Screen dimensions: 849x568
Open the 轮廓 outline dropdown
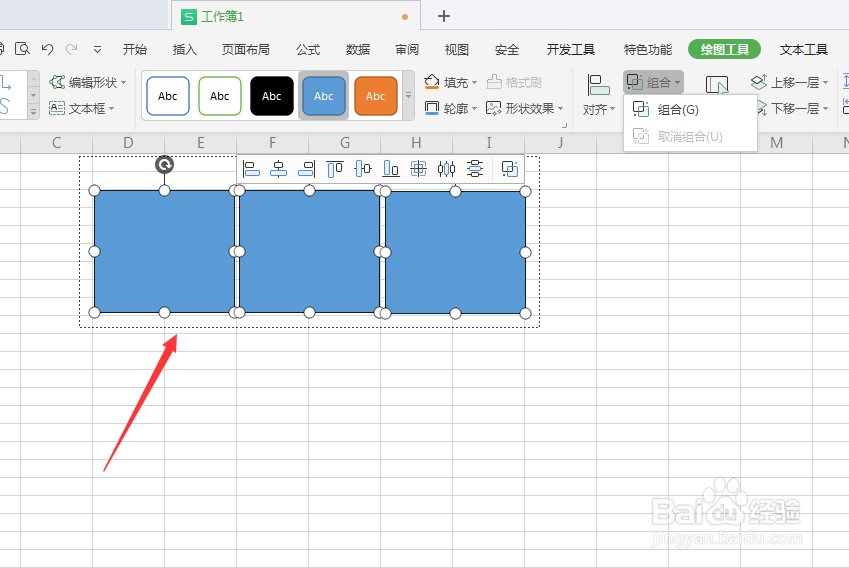450,108
